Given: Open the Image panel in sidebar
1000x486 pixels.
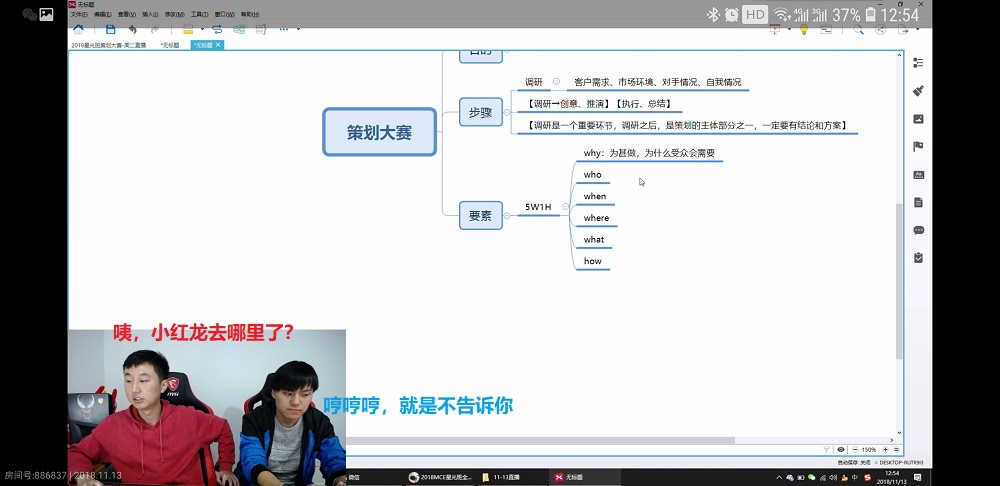Looking at the screenshot, I should [x=918, y=119].
